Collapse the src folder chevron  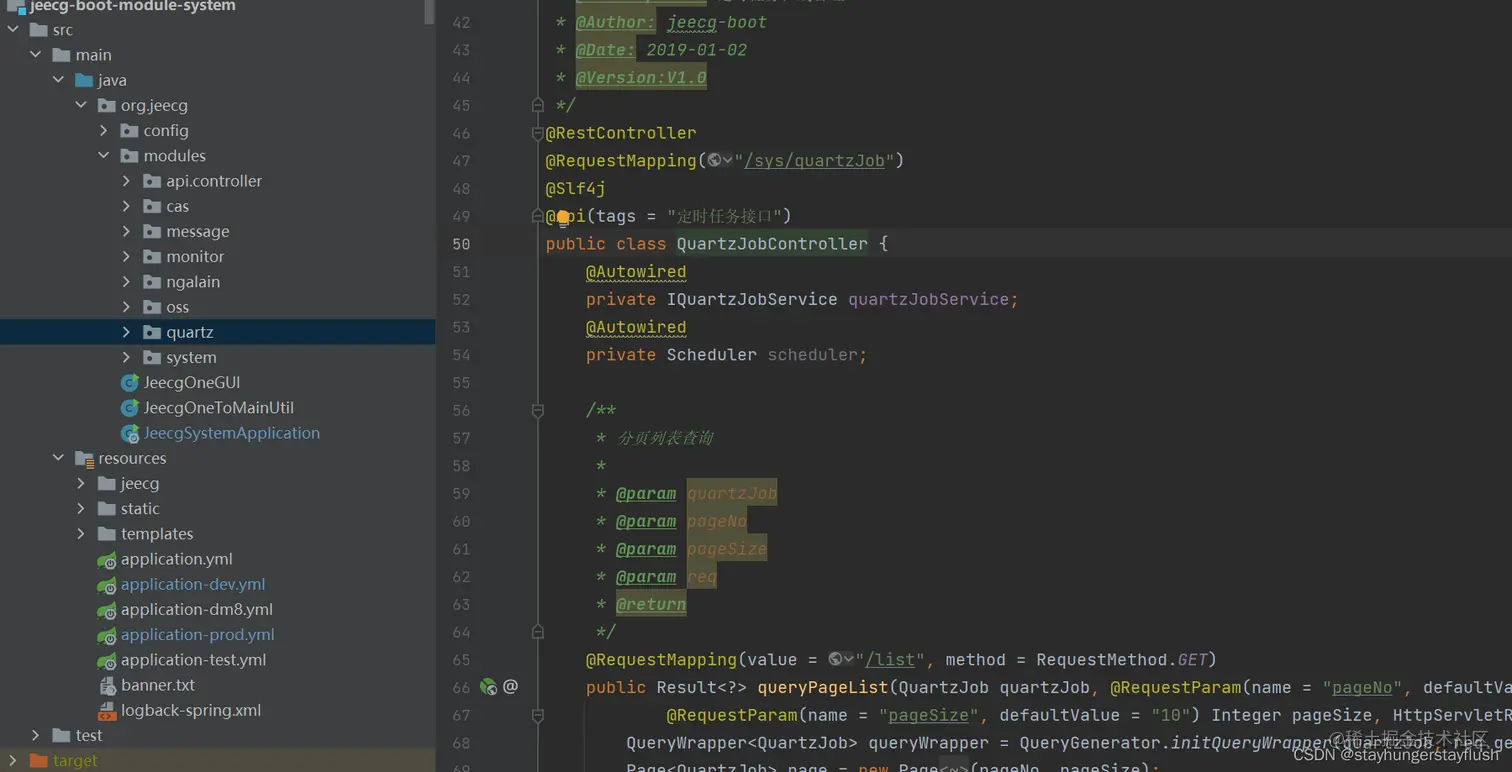click(13, 30)
